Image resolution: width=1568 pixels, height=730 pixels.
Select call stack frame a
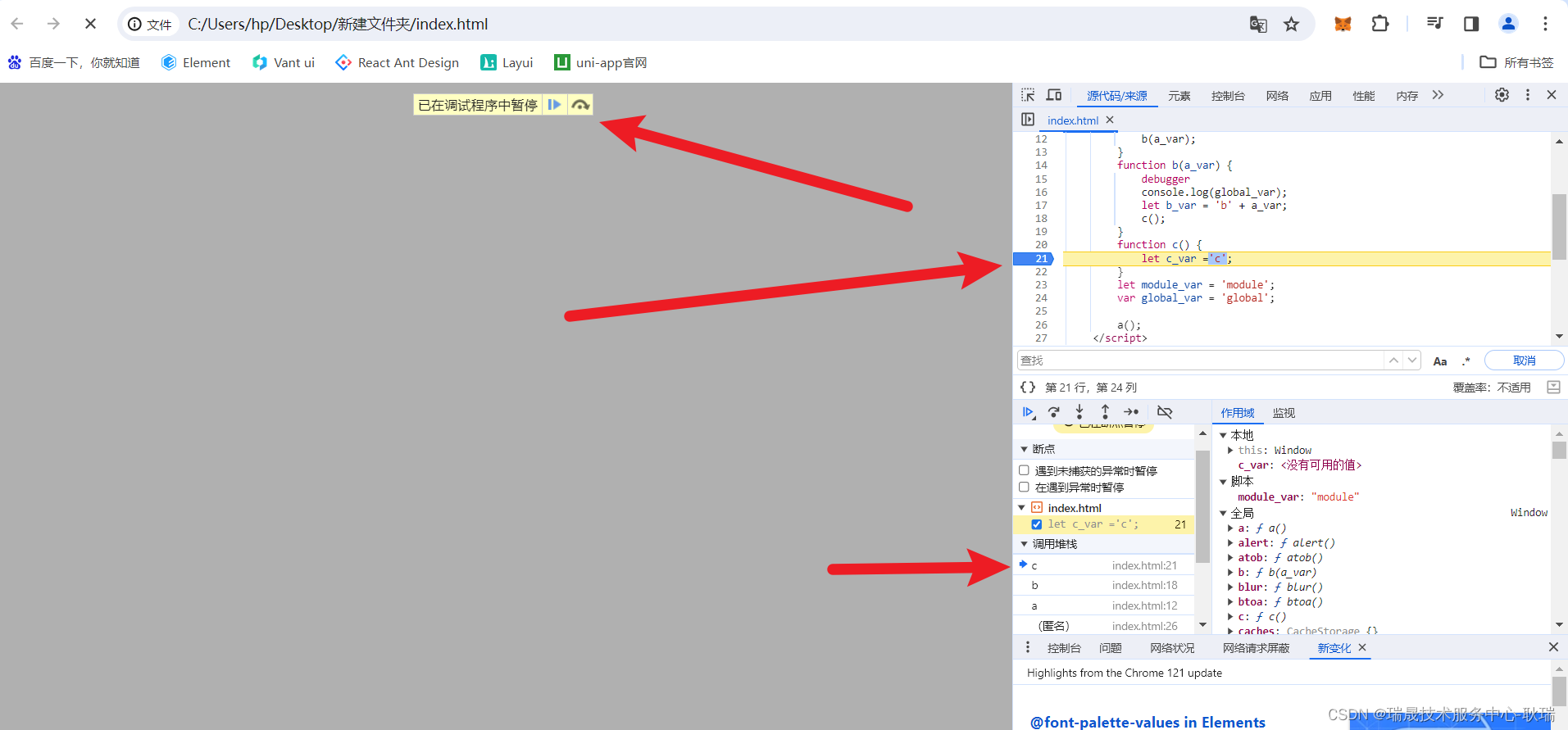1104,605
